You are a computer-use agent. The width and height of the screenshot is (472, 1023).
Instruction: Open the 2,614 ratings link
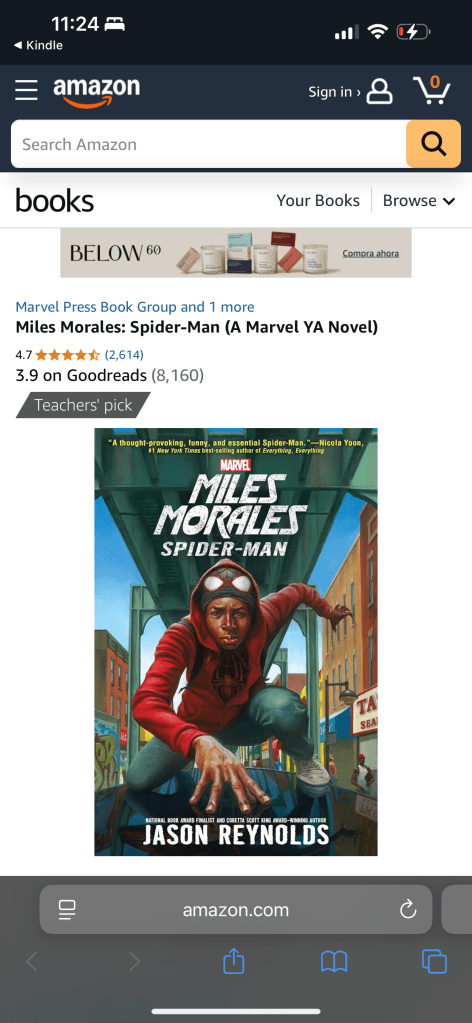pos(124,354)
